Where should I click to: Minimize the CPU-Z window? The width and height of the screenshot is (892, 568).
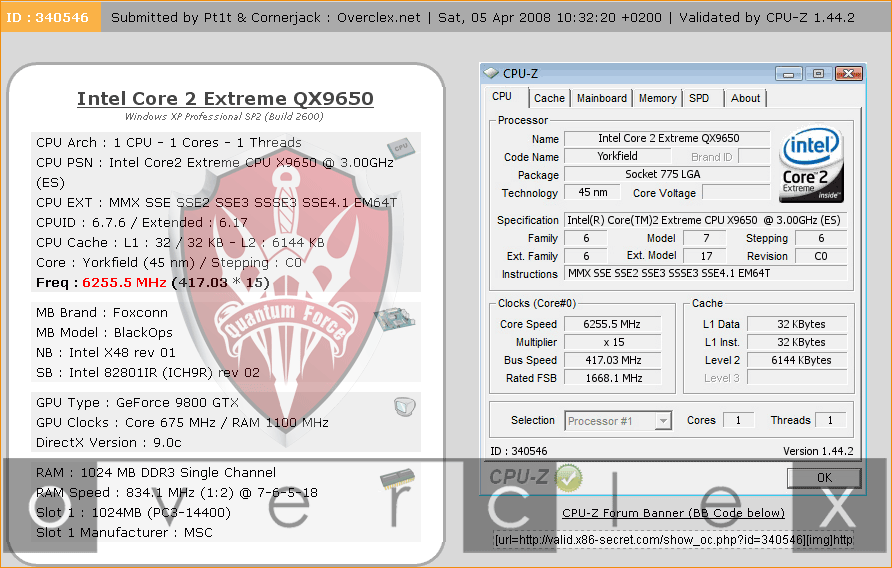(789, 73)
